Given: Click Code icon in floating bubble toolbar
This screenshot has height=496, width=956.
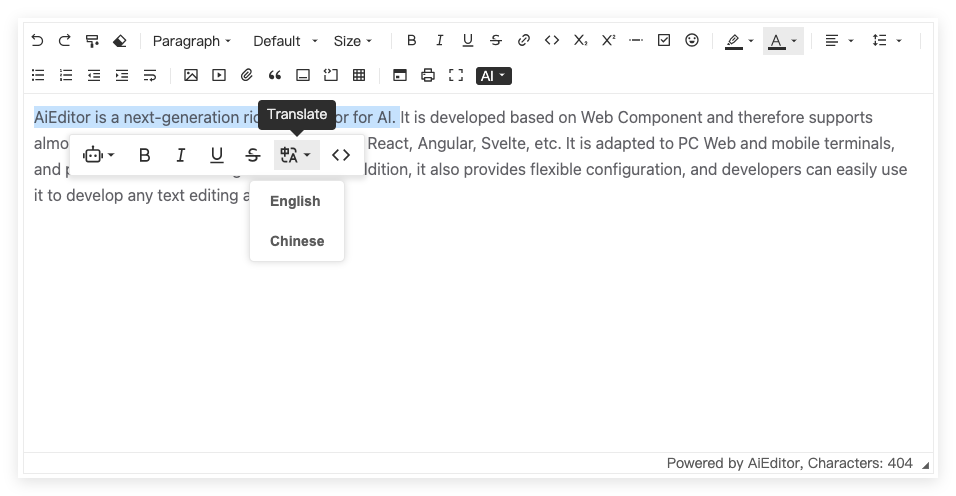Looking at the screenshot, I should coord(341,155).
